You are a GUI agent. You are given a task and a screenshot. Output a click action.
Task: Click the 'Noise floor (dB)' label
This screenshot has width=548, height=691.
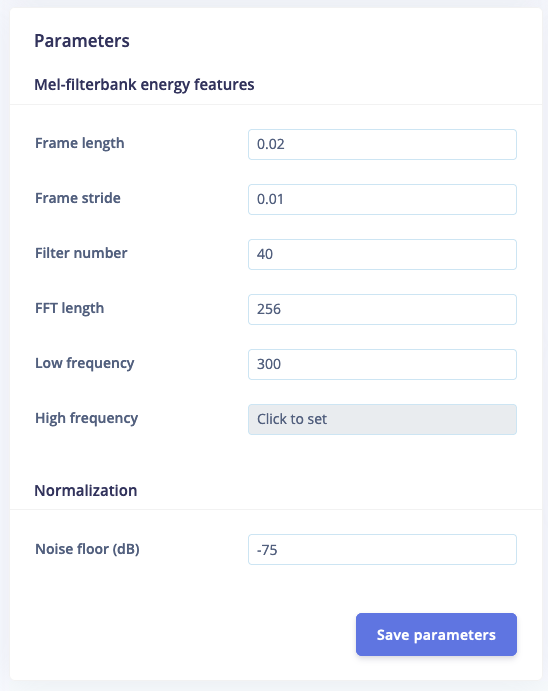(87, 549)
